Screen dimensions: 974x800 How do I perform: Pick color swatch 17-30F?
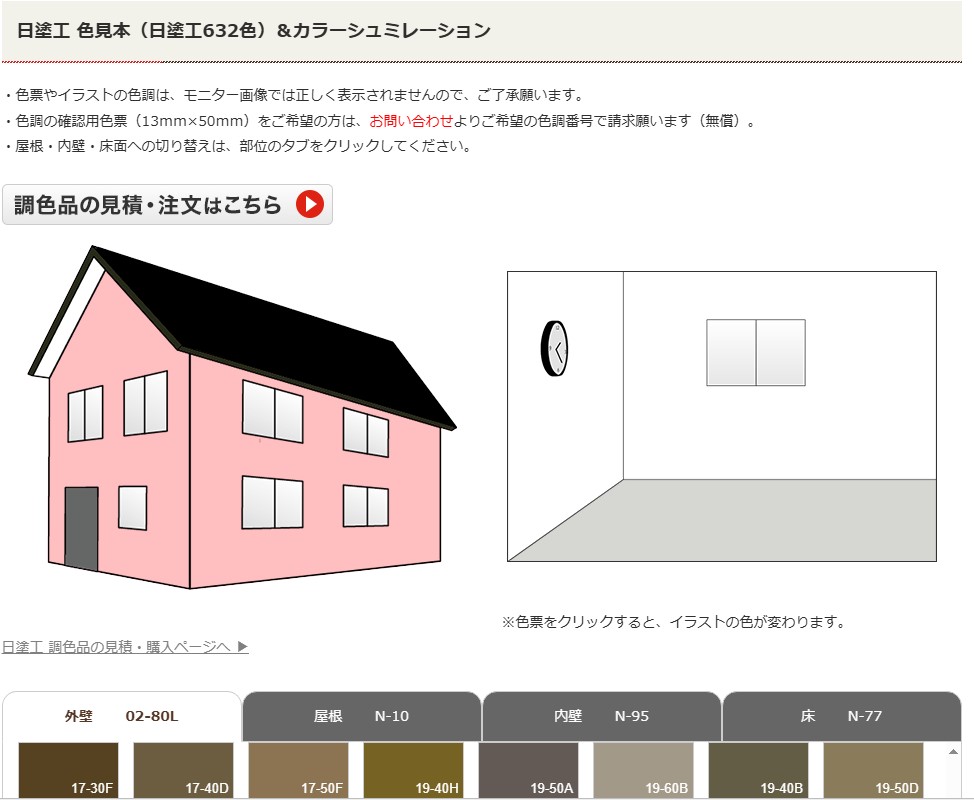[x=68, y=770]
